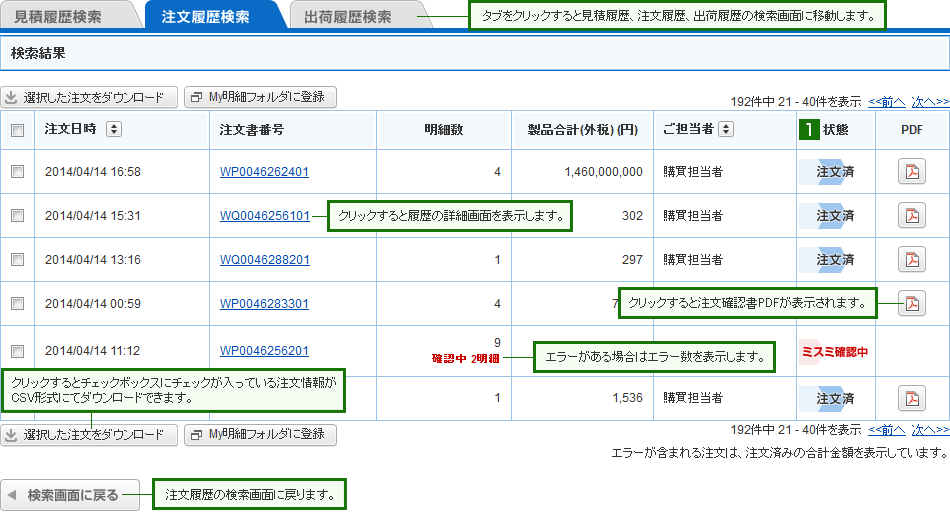Screen dimensions: 950x512
Task: Sort by 注文日時 using the sort arrows
Action: tap(113, 129)
